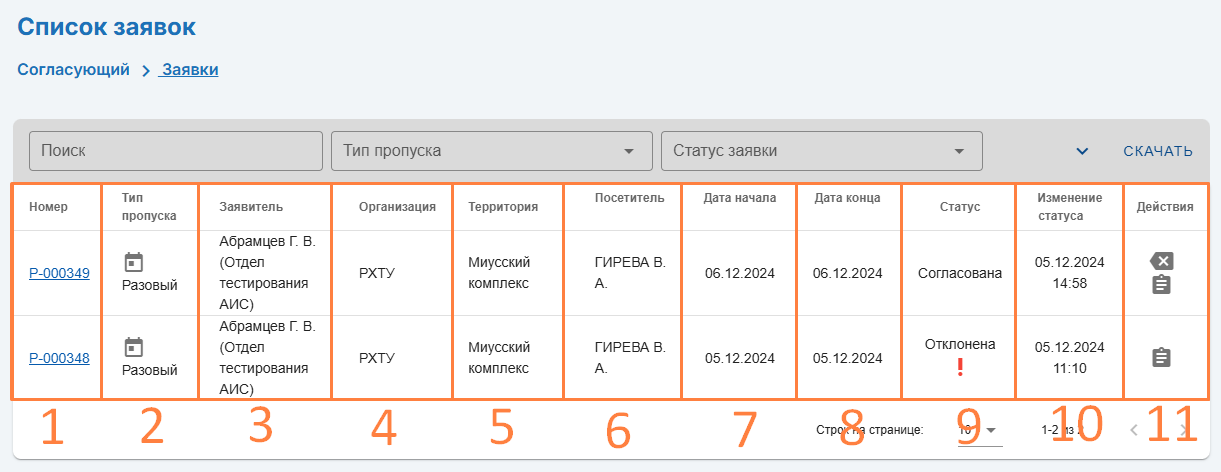Image resolution: width=1221 pixels, height=472 pixels.
Task: Select Согласующий breadcrumb item
Action: coord(74,70)
